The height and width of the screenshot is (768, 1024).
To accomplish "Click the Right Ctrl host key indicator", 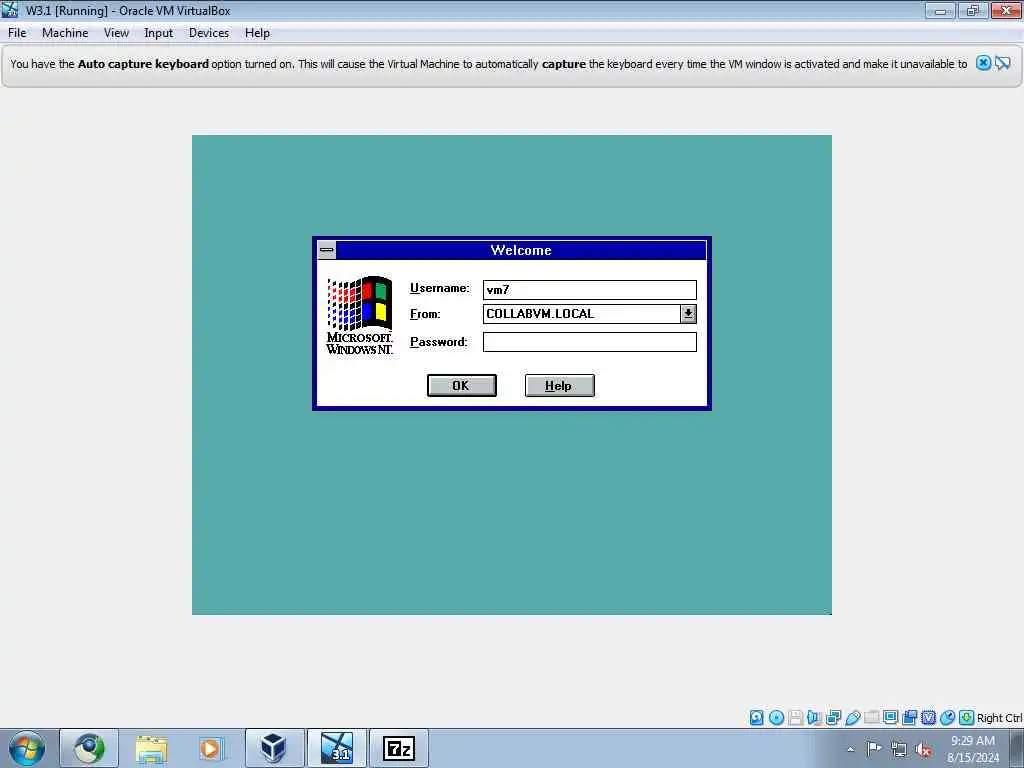I will 999,718.
